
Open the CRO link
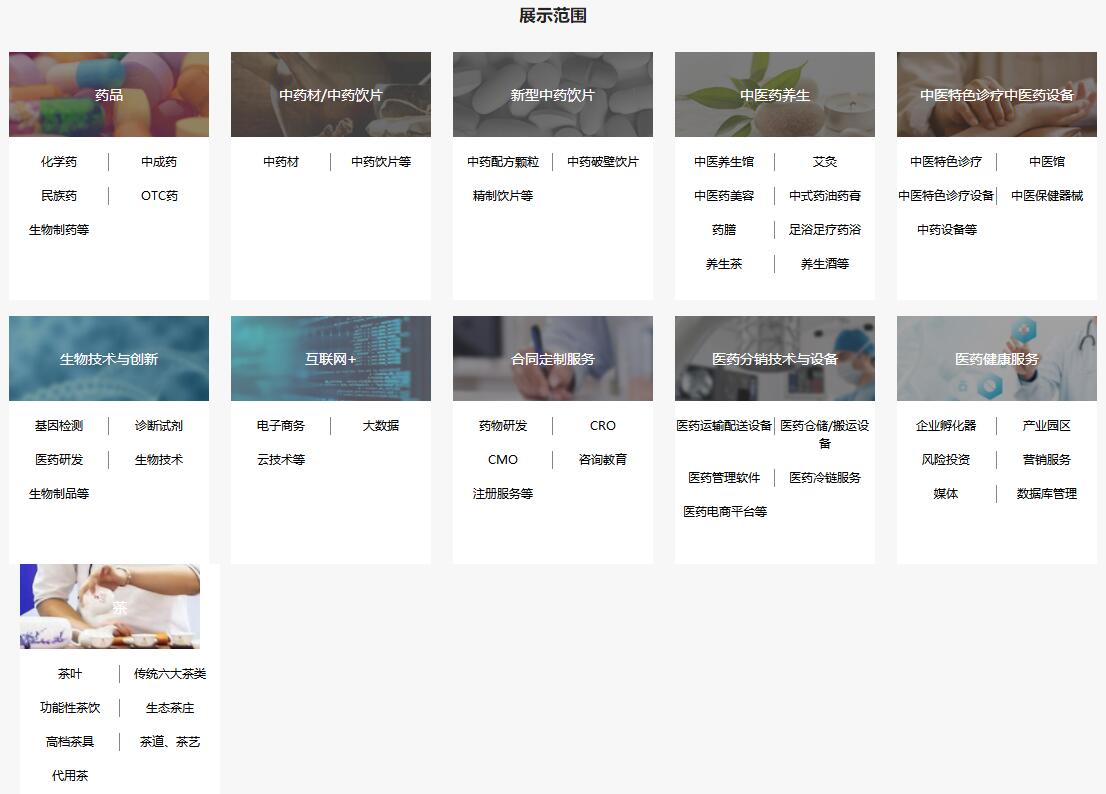(603, 426)
